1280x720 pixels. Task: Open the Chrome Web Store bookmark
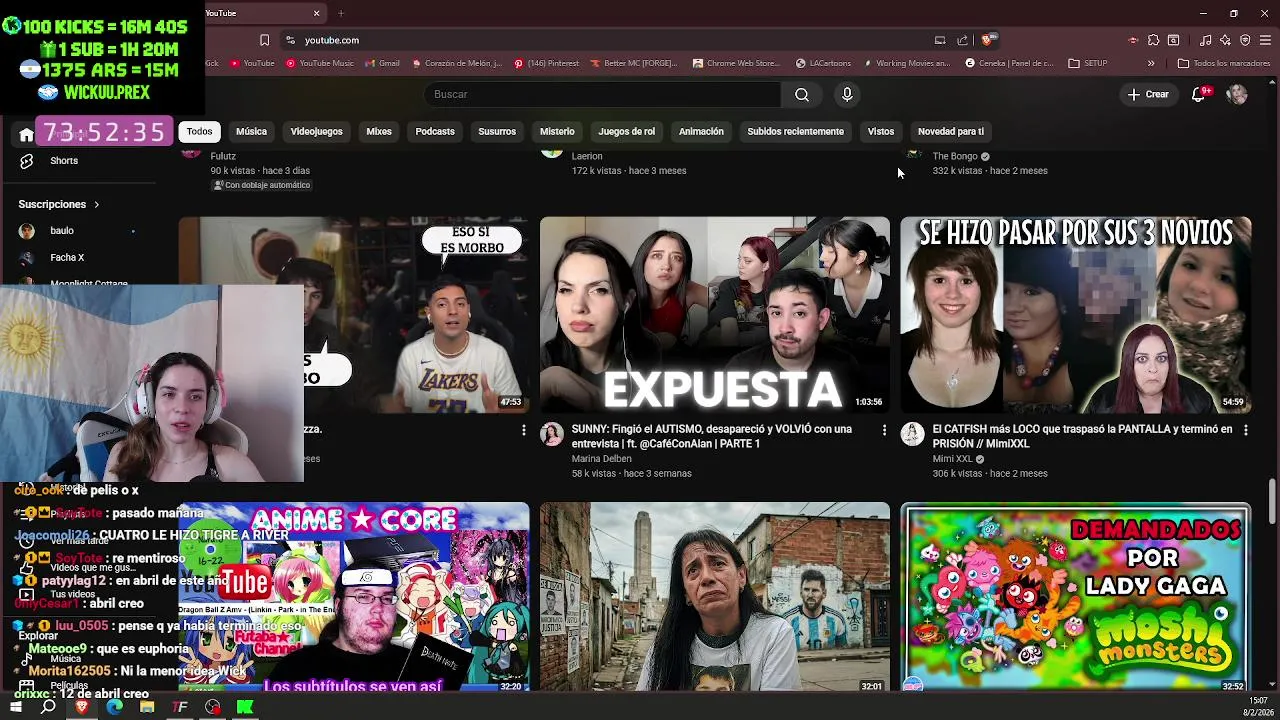click(x=736, y=63)
